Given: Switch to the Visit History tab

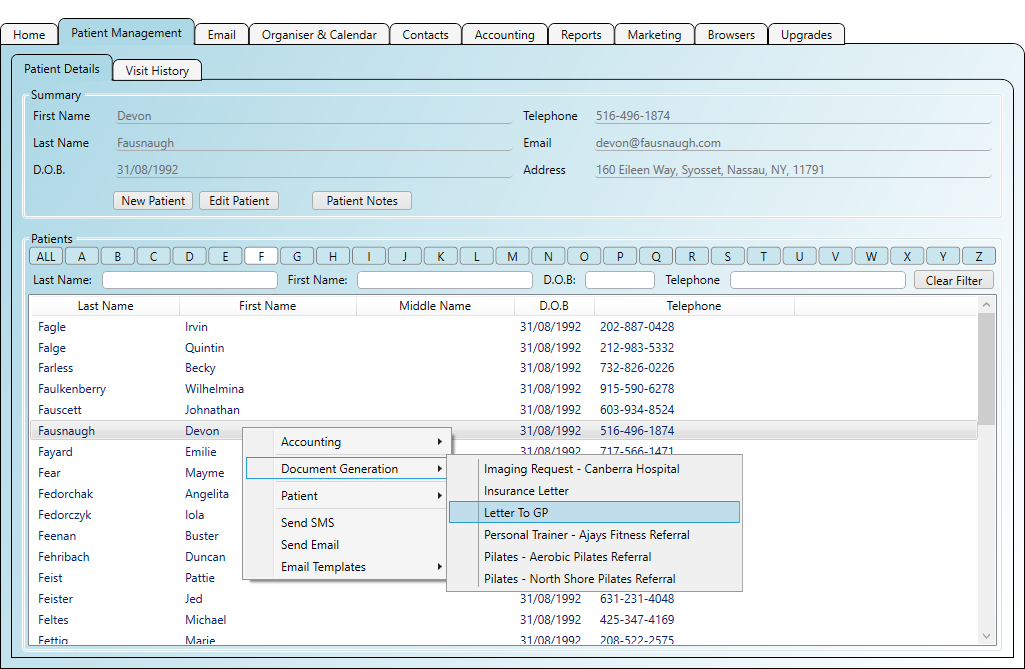Looking at the screenshot, I should click(156, 70).
